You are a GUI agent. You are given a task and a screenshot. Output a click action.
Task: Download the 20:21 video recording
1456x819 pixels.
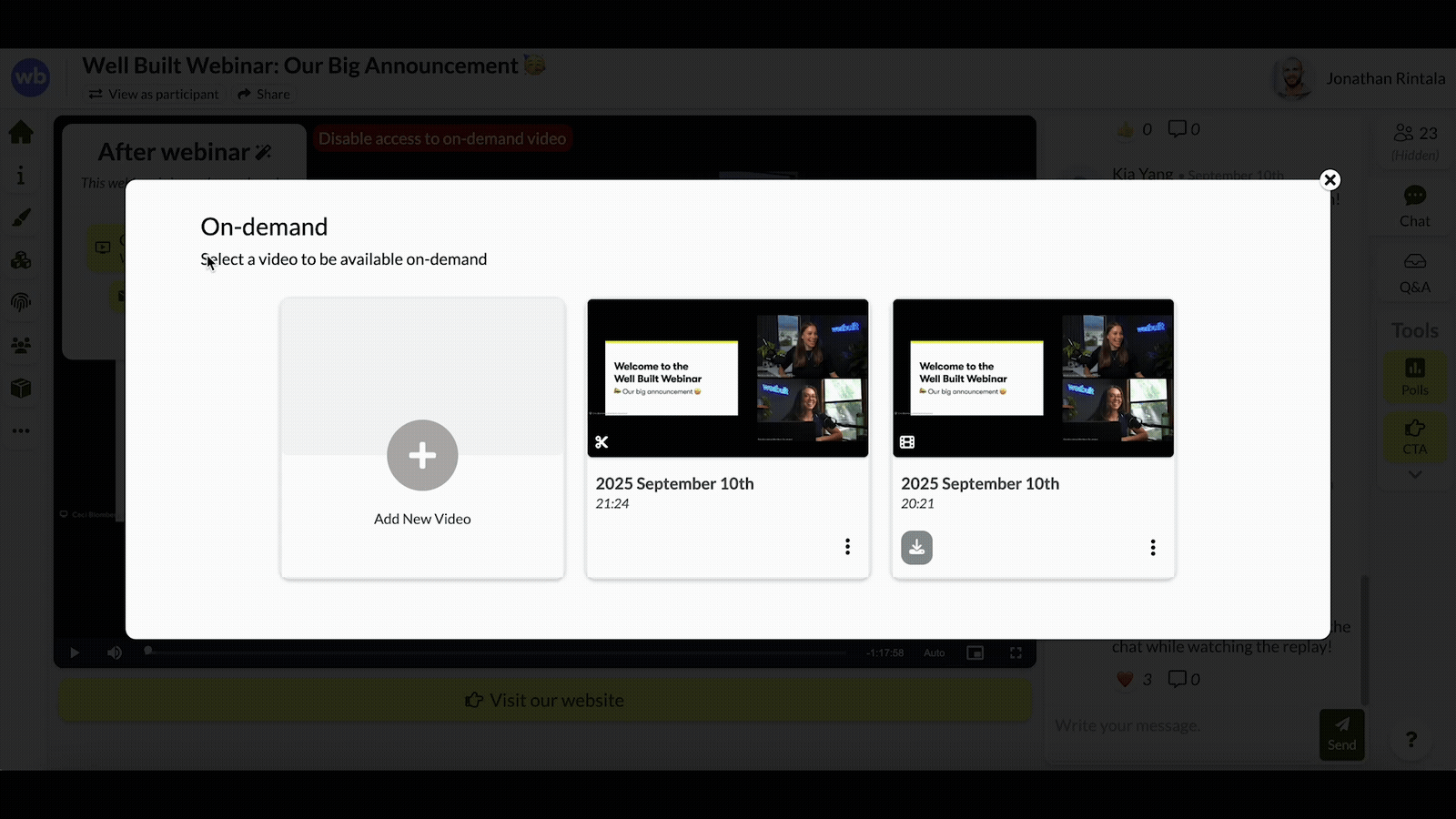click(x=916, y=547)
